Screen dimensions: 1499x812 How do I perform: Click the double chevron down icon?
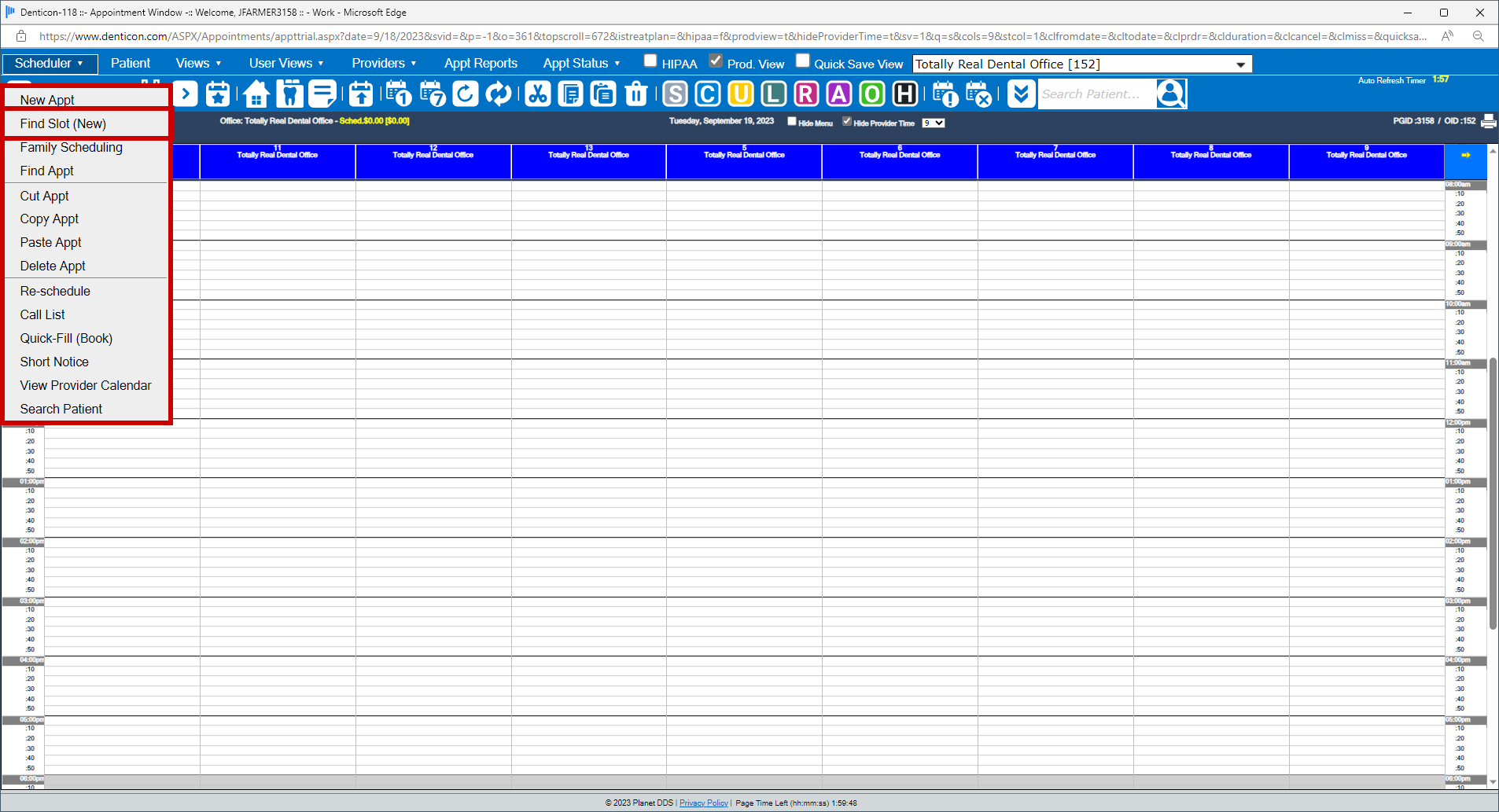(x=1021, y=94)
